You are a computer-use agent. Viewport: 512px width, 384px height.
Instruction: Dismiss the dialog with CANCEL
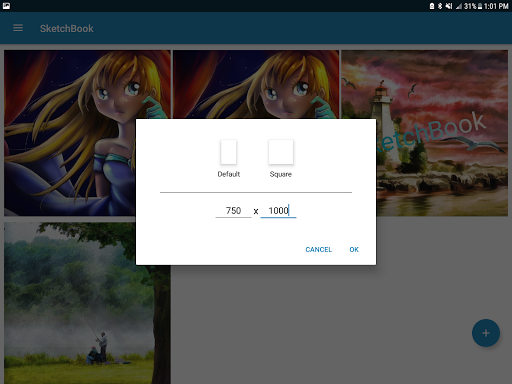[x=319, y=250]
